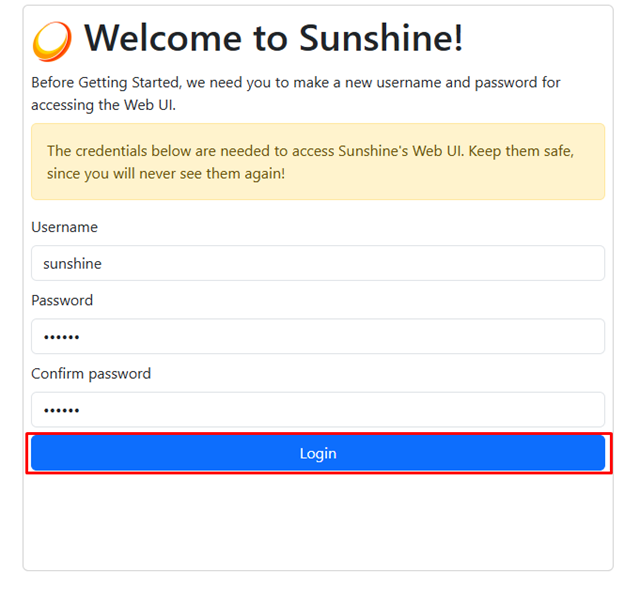The height and width of the screenshot is (589, 624).
Task: Focus the Confirm password input field
Action: coord(318,410)
